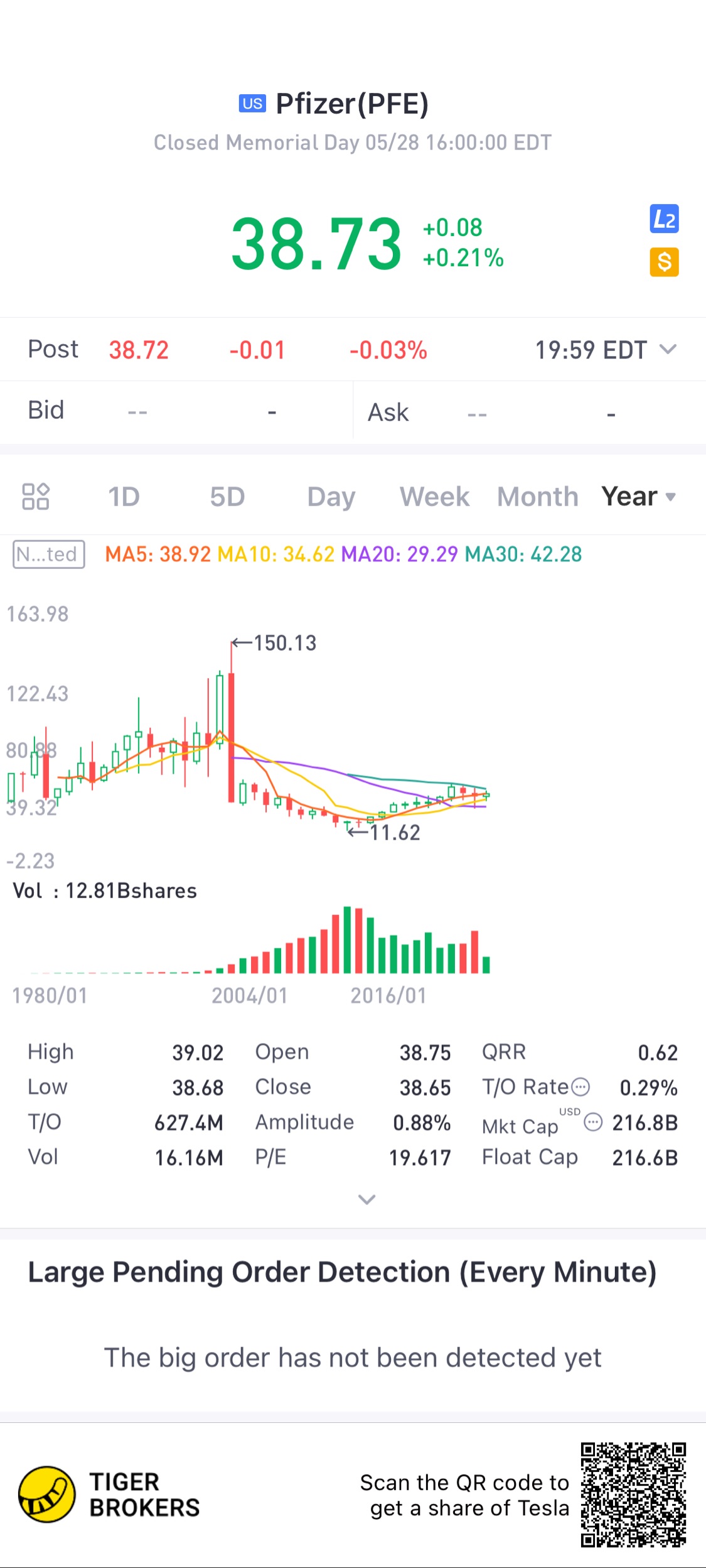
Task: Tap the orange dollar sign icon
Action: pyautogui.click(x=664, y=262)
